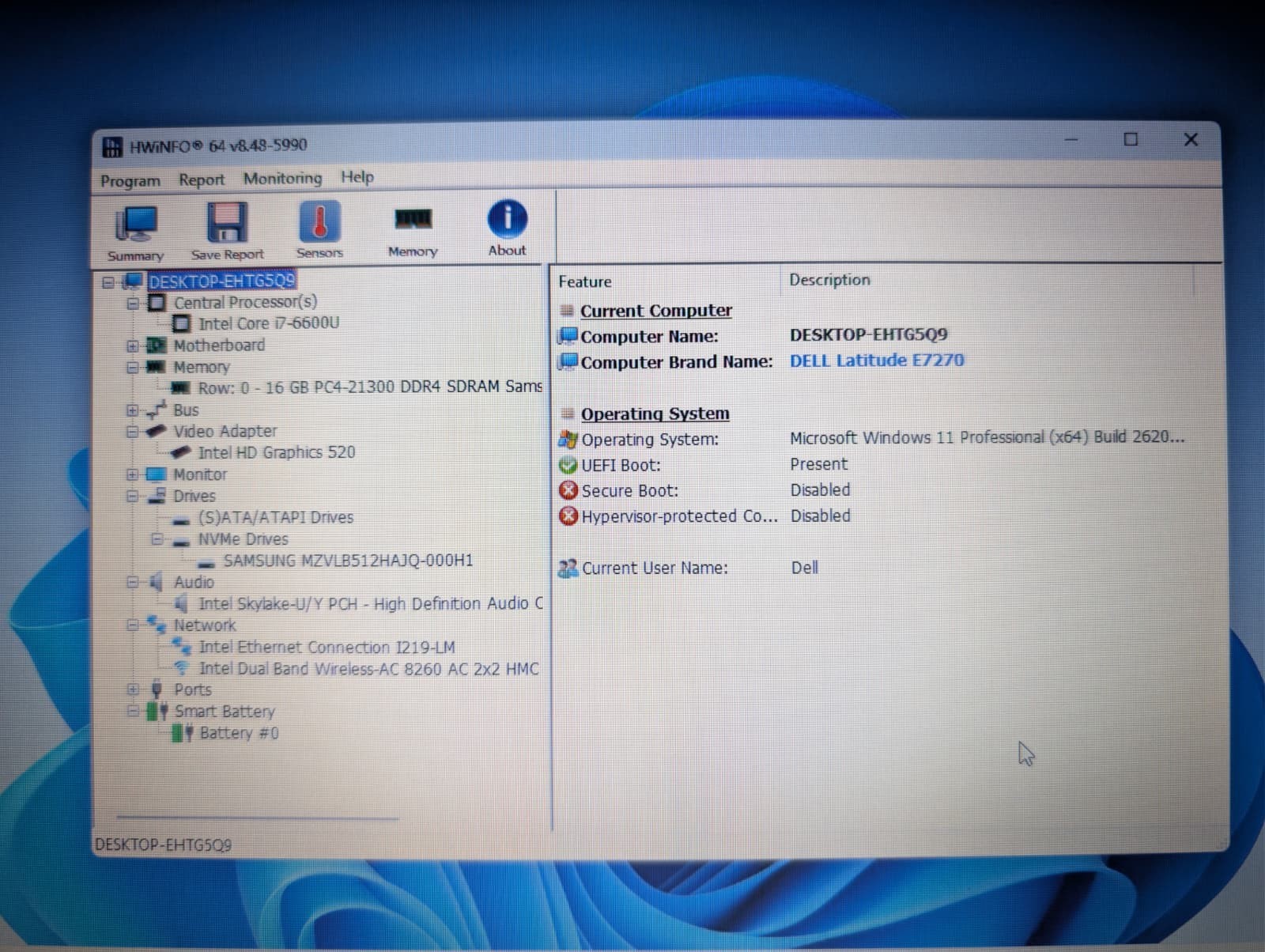Screen dimensions: 1265x952
Task: Click the Secure Boot red cross icon
Action: tap(568, 490)
